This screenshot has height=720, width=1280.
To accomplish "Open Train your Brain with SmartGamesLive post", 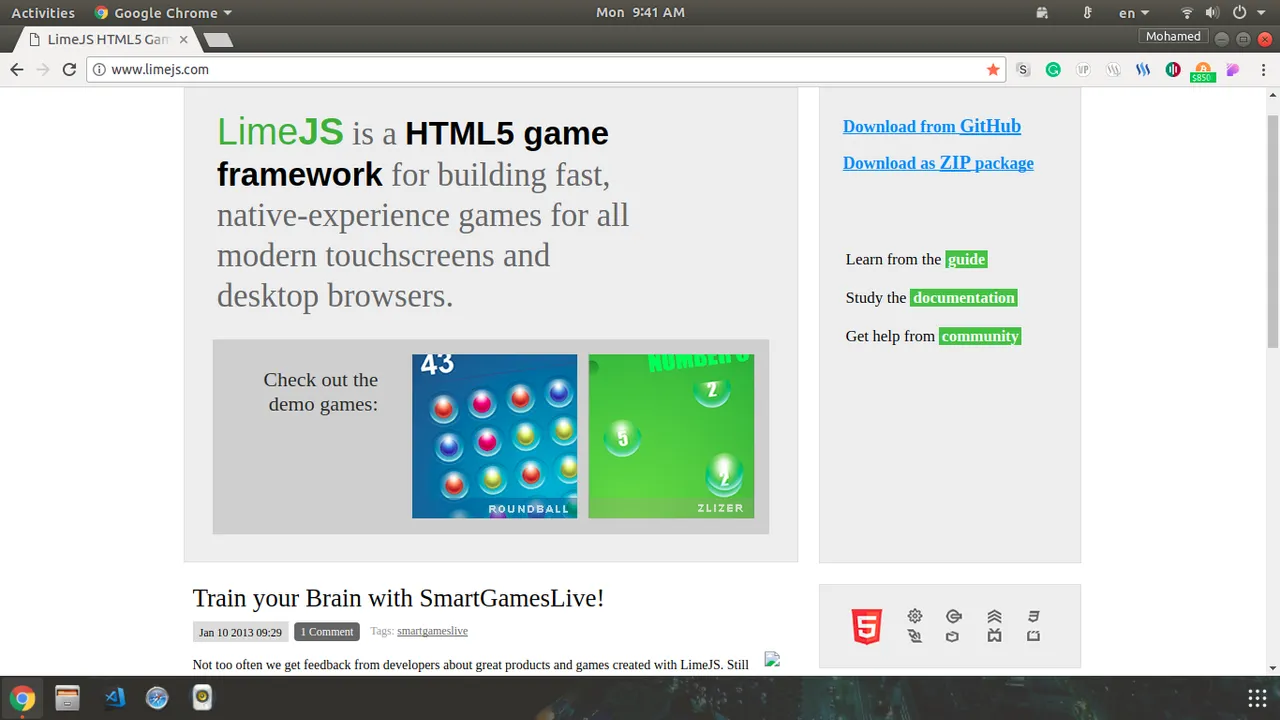I will point(398,598).
